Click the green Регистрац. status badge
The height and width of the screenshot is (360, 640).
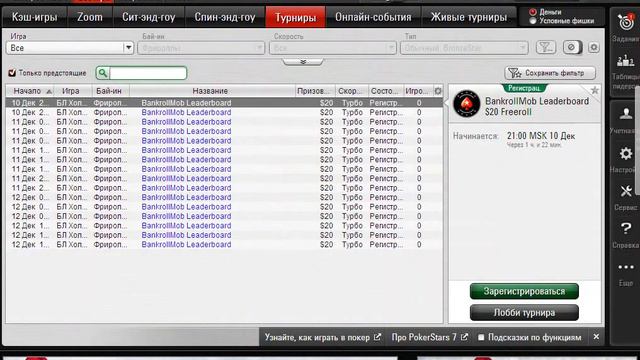524,88
